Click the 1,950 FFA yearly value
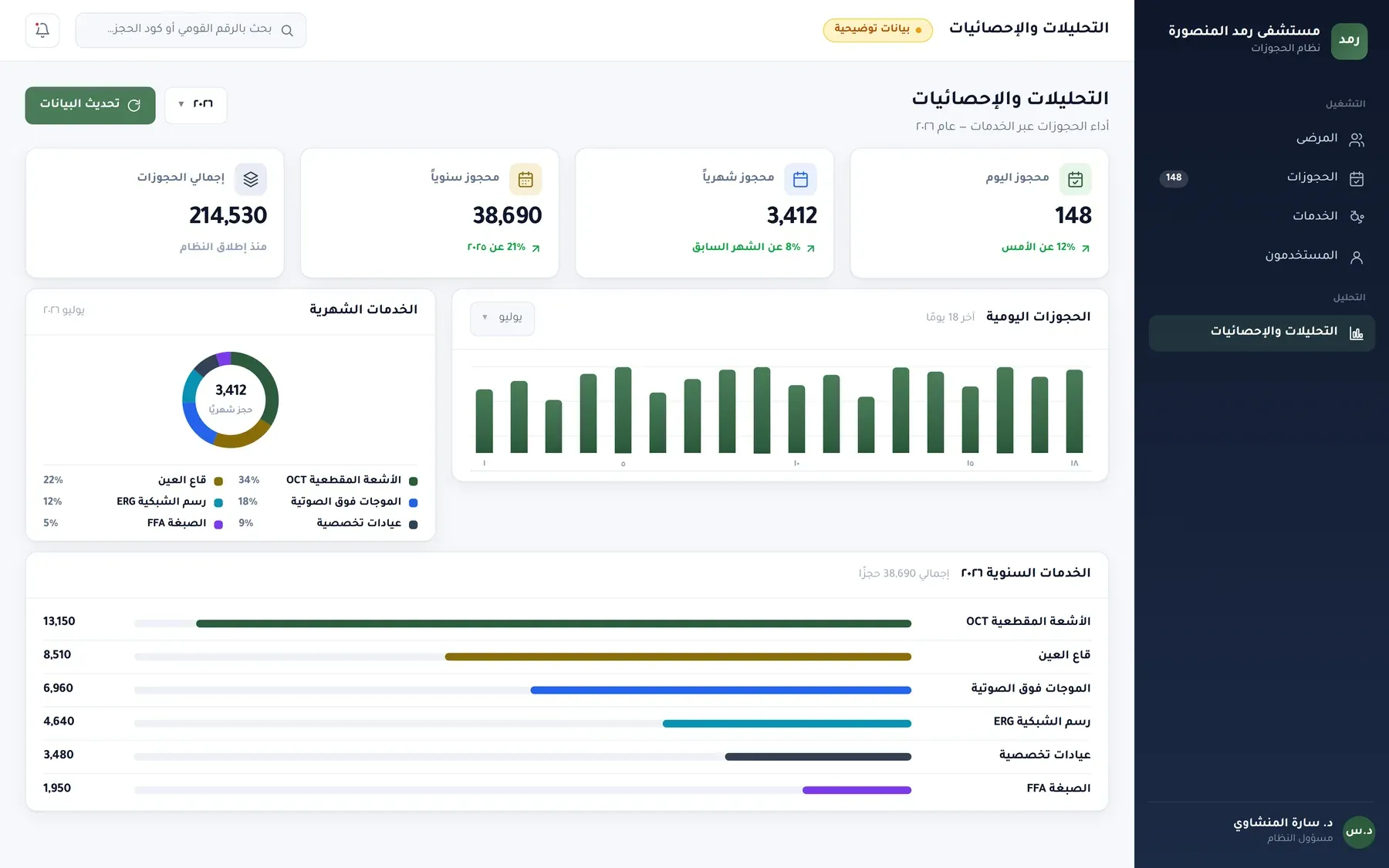The width and height of the screenshot is (1389, 868). [57, 788]
